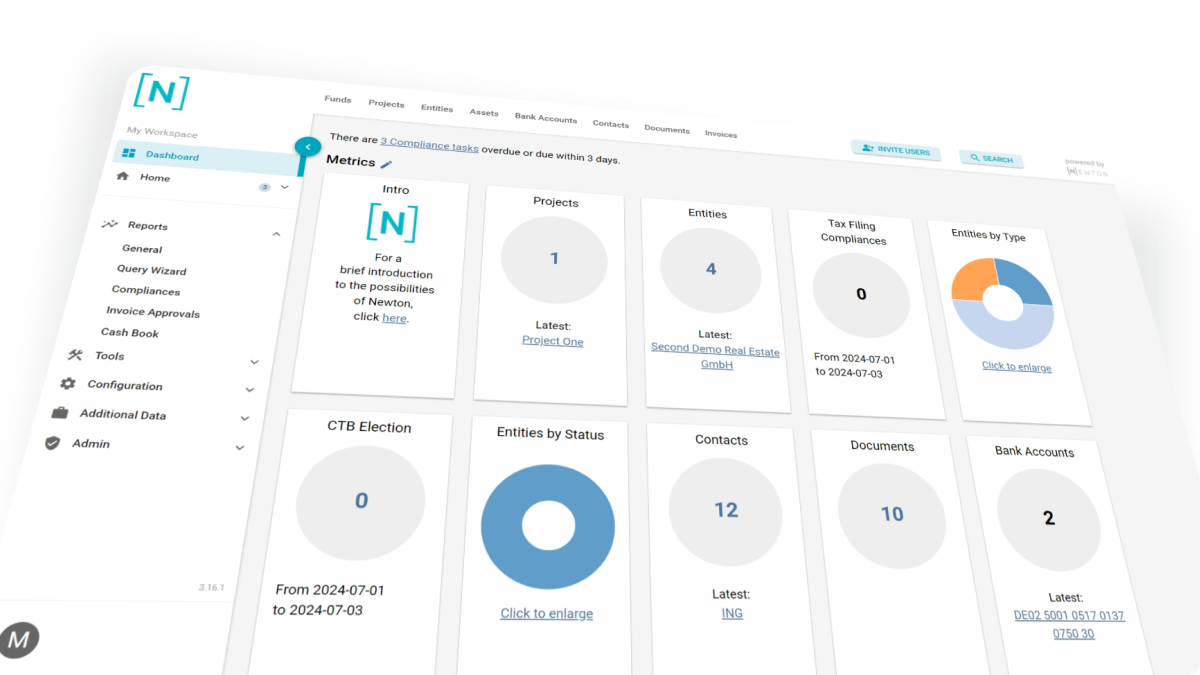Collapse sidebar with teal arrow button

pyautogui.click(x=308, y=147)
